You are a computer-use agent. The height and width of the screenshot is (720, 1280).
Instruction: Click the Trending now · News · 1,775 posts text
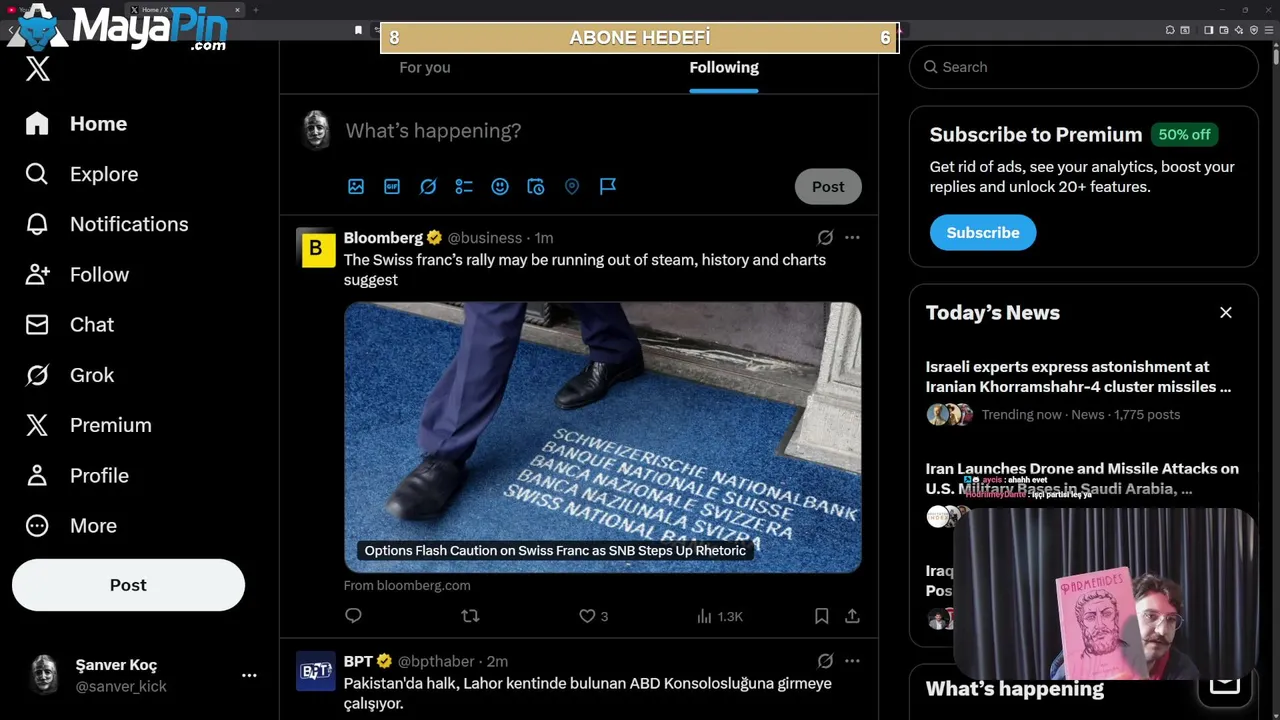coord(1080,414)
